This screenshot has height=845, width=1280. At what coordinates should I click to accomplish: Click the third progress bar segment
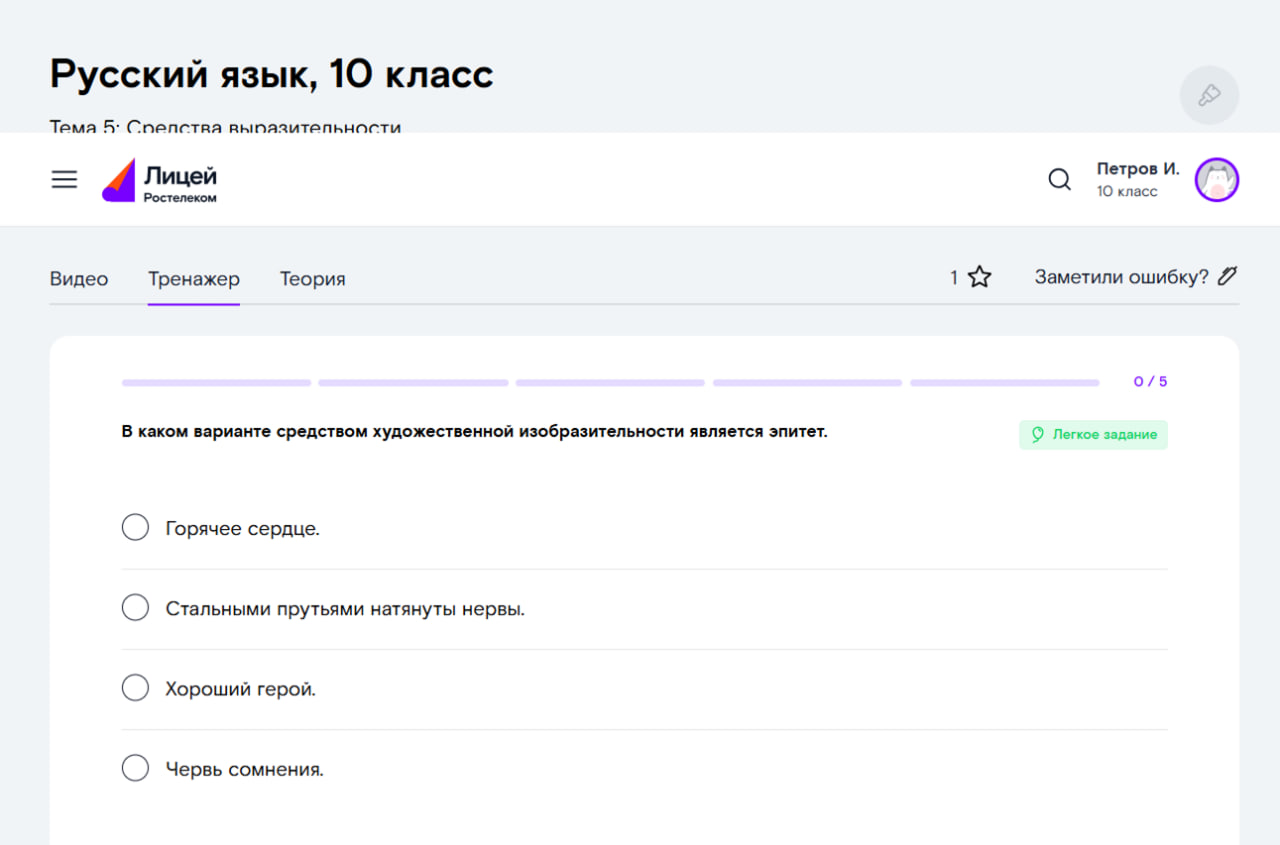[610, 382]
